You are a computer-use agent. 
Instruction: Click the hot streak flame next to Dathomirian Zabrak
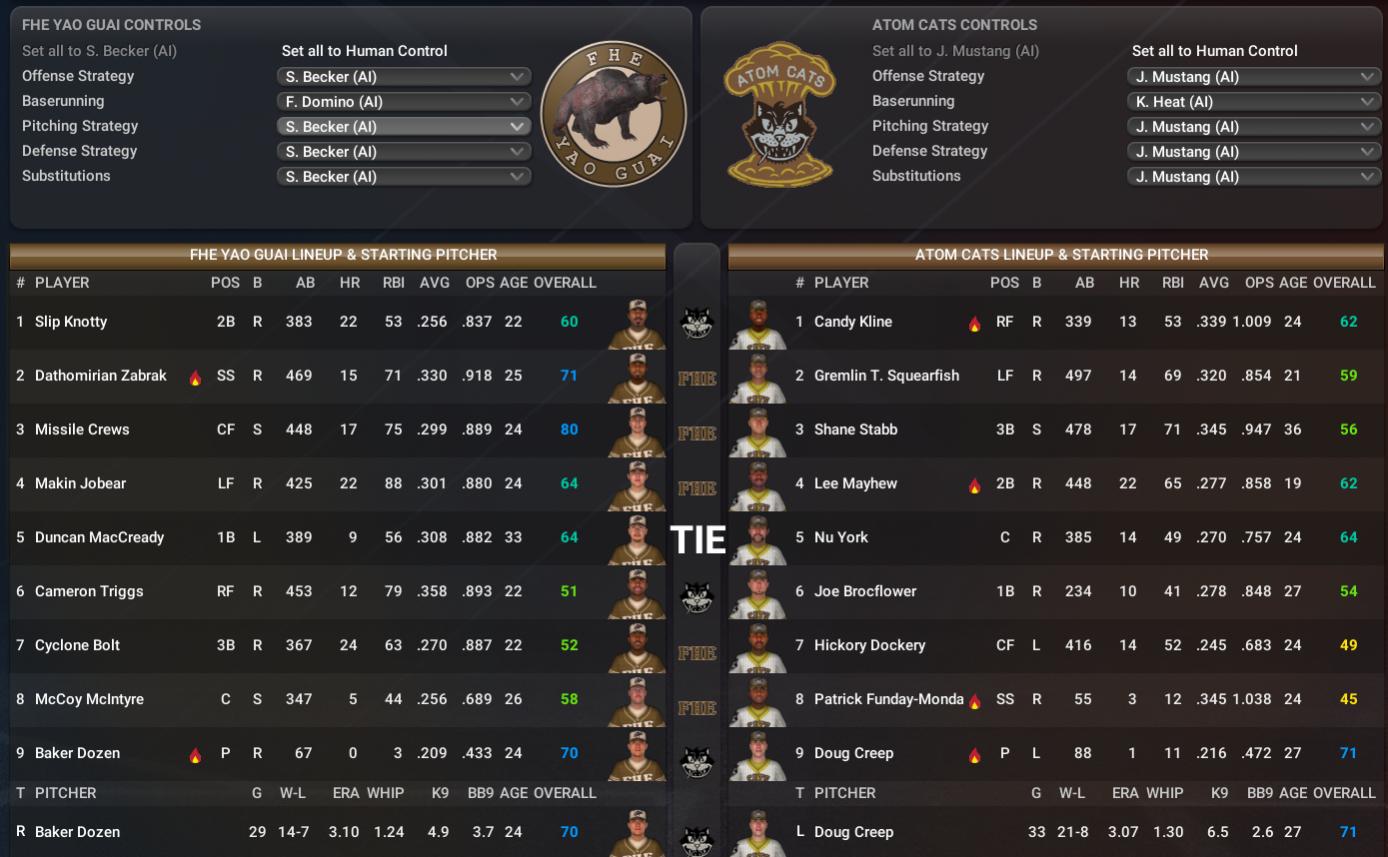(195, 377)
